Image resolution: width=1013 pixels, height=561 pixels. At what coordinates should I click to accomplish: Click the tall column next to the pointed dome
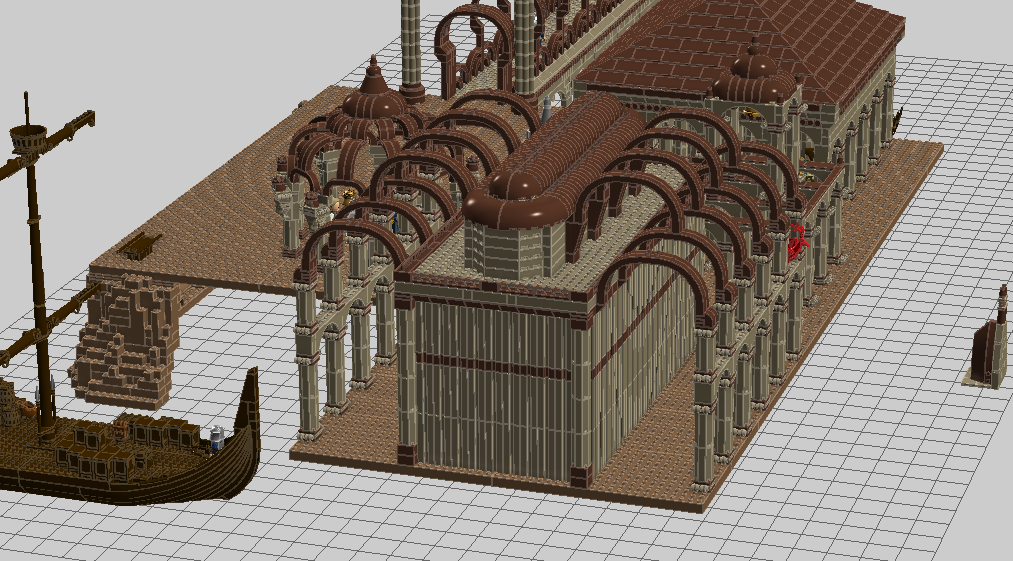pyautogui.click(x=411, y=50)
